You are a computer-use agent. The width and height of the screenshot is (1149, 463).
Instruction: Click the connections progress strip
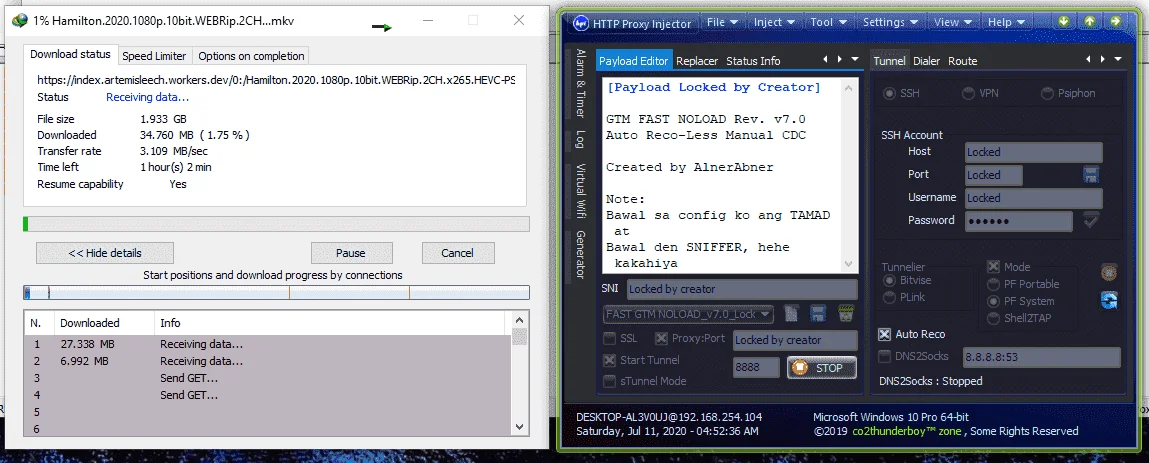[276, 293]
